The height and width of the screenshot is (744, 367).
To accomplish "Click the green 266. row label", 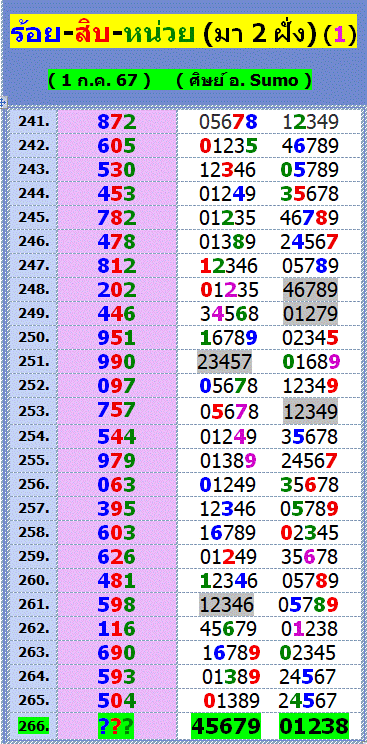I will (x=34, y=725).
